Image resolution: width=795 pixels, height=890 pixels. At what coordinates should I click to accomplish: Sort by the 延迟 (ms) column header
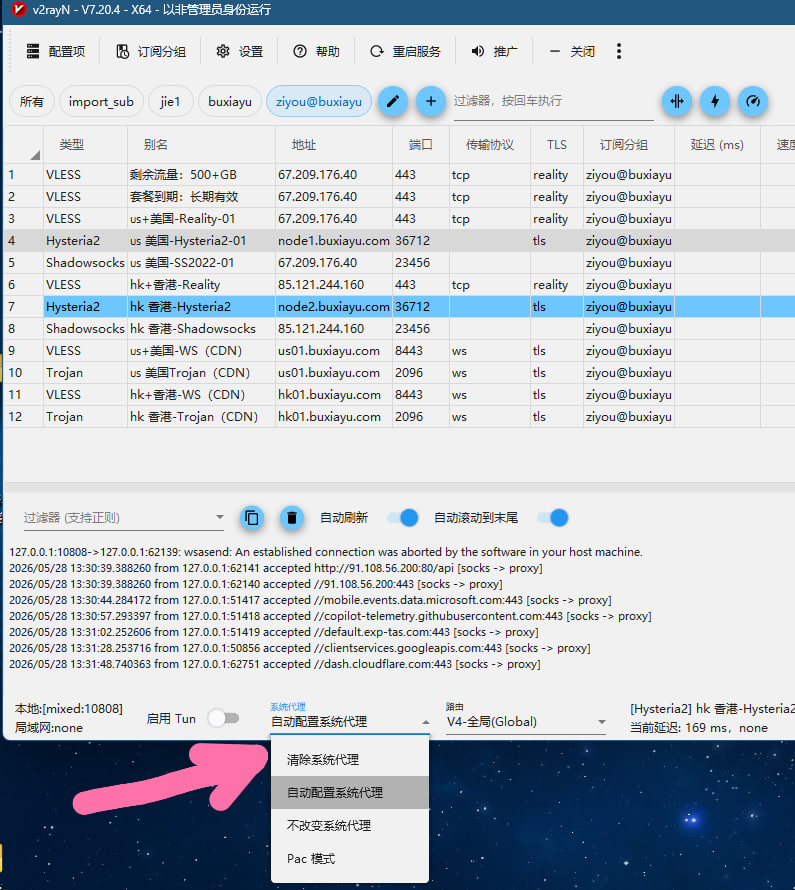717,145
